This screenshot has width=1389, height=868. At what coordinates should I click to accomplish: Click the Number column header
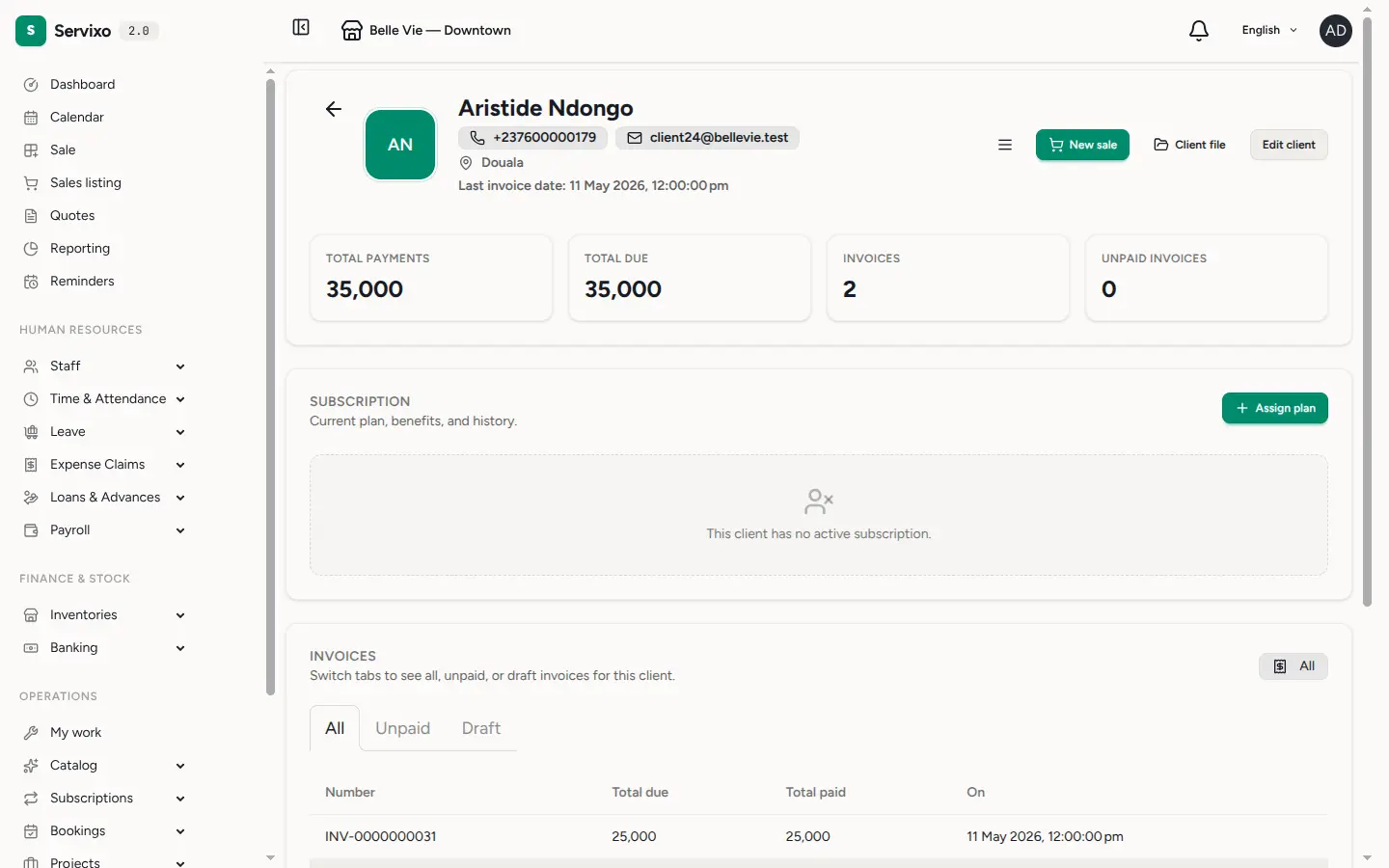tap(350, 793)
